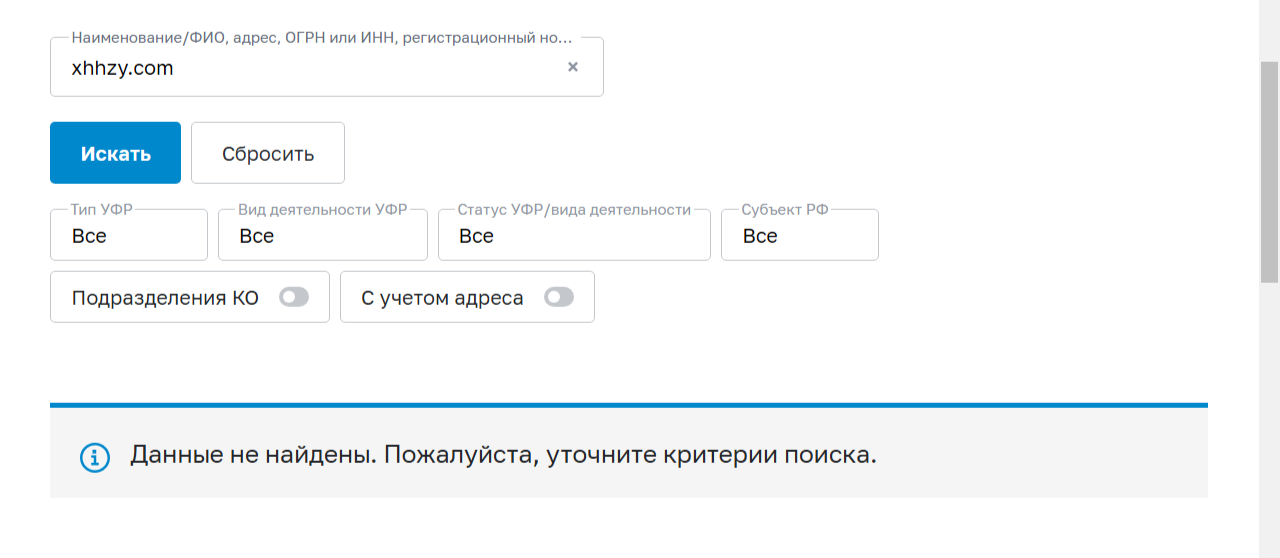Turn on the С учетом адреса switch
The height and width of the screenshot is (558, 1280).
point(559,297)
